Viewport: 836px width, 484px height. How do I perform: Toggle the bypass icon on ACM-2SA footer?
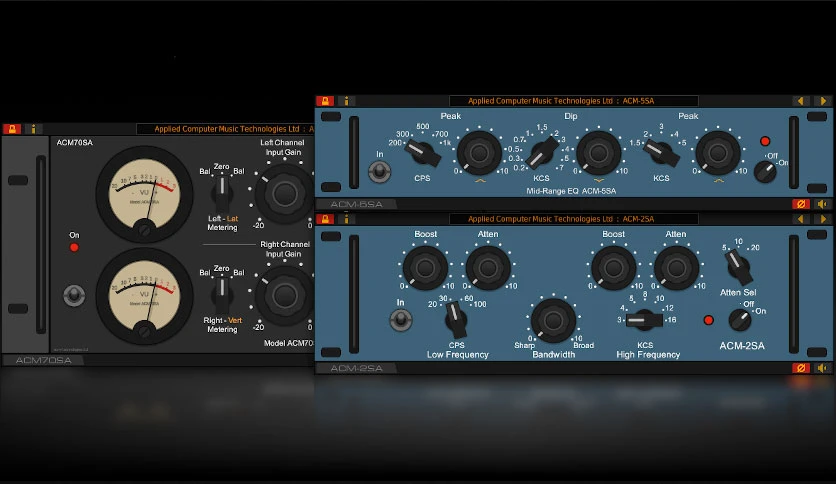tap(800, 368)
